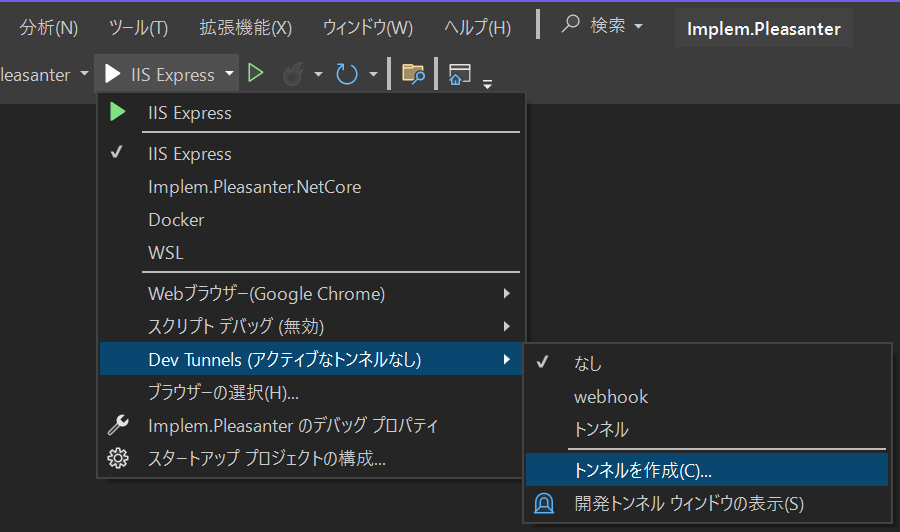Select Docker launch profile
This screenshot has width=900, height=532.
(x=311, y=220)
